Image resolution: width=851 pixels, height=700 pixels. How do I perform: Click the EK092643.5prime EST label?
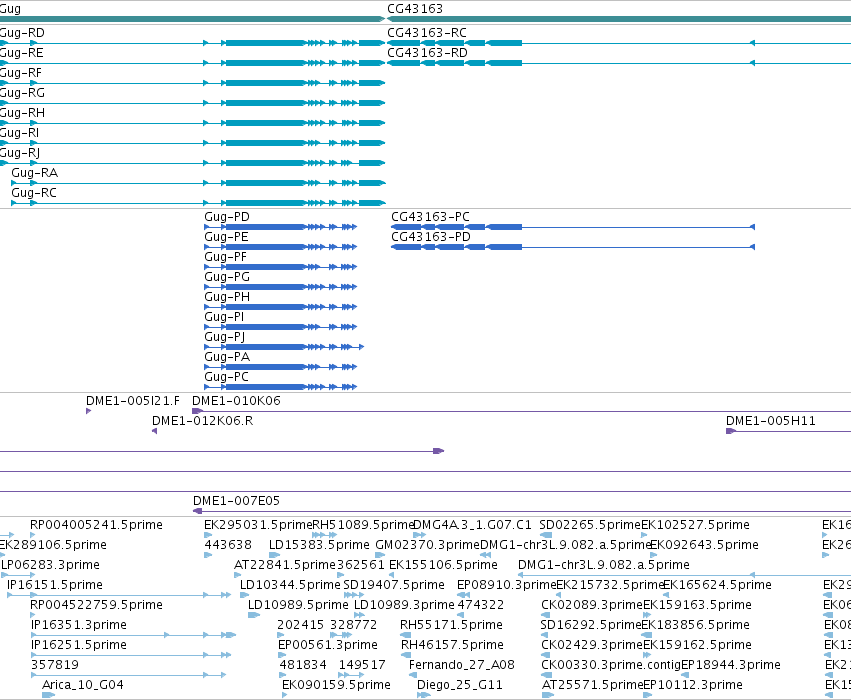pyautogui.click(x=704, y=545)
